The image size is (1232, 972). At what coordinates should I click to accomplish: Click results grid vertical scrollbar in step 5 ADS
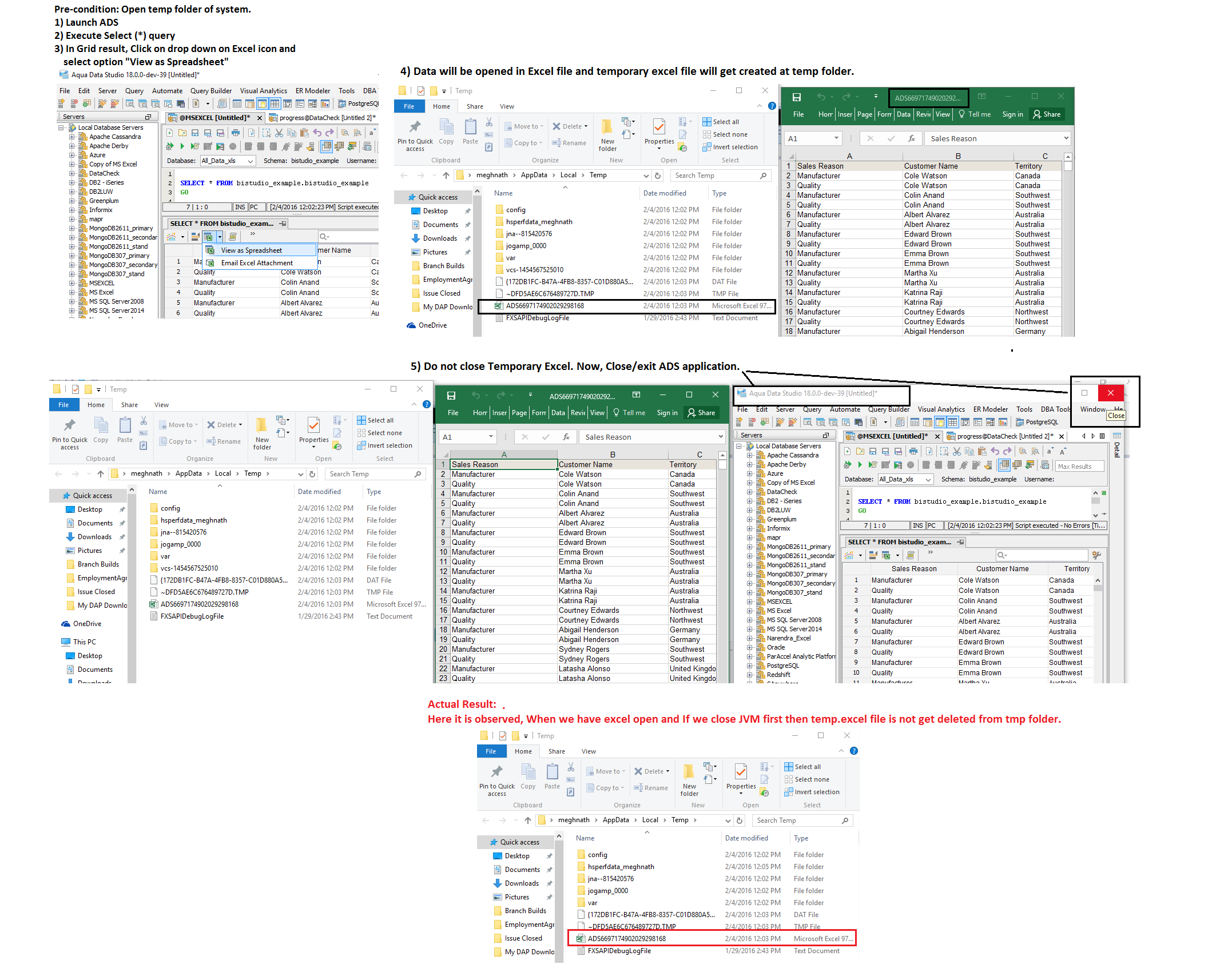[x=1097, y=628]
